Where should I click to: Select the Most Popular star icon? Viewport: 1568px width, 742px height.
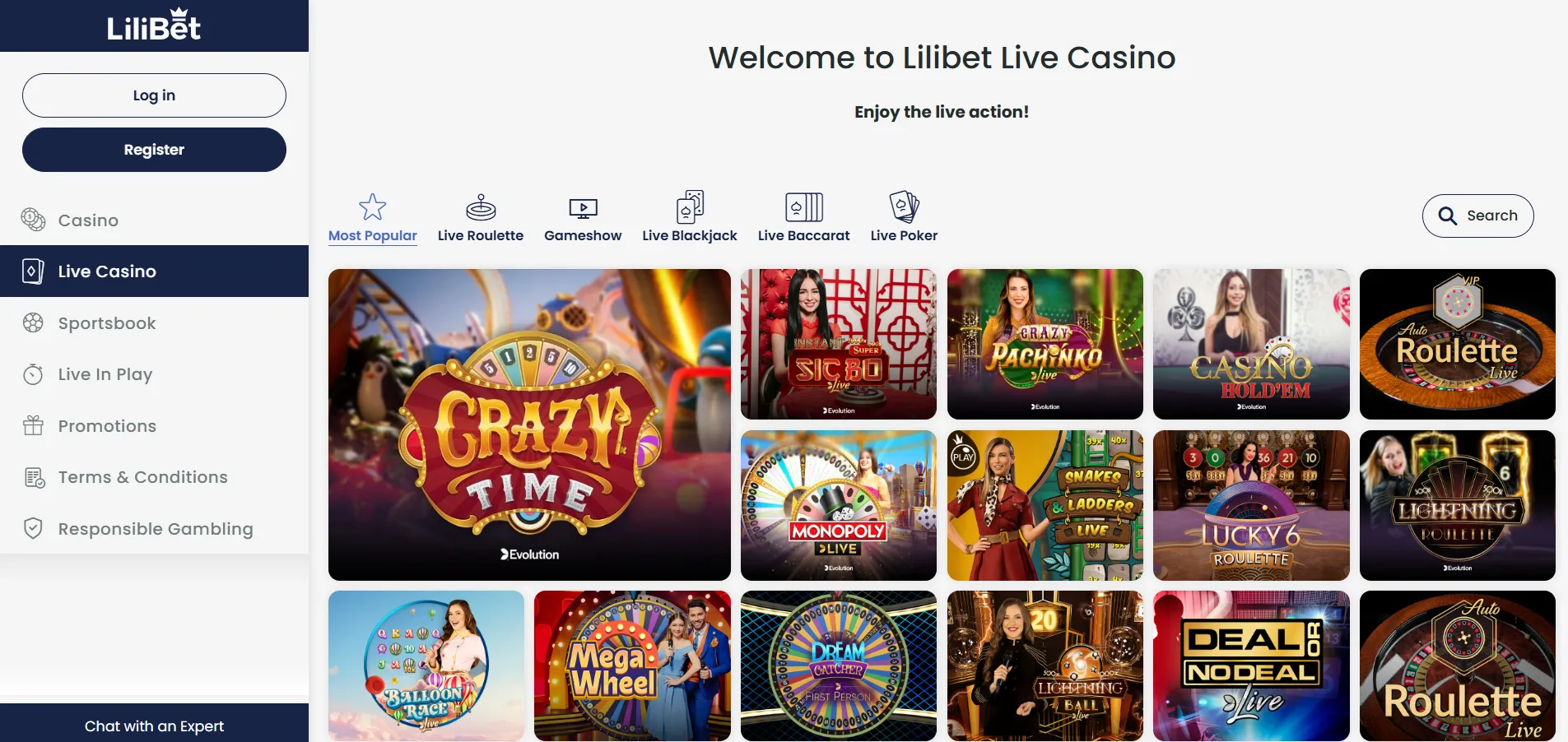pos(372,206)
